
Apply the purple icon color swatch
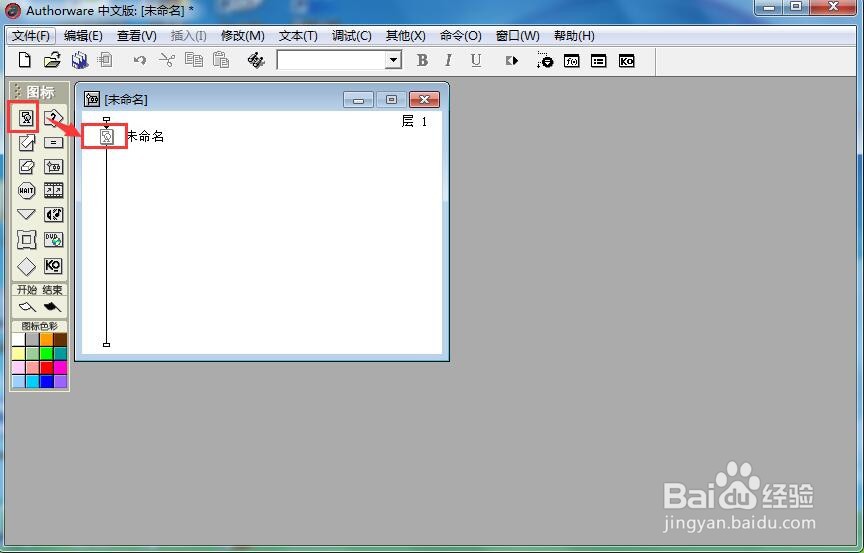[x=60, y=381]
